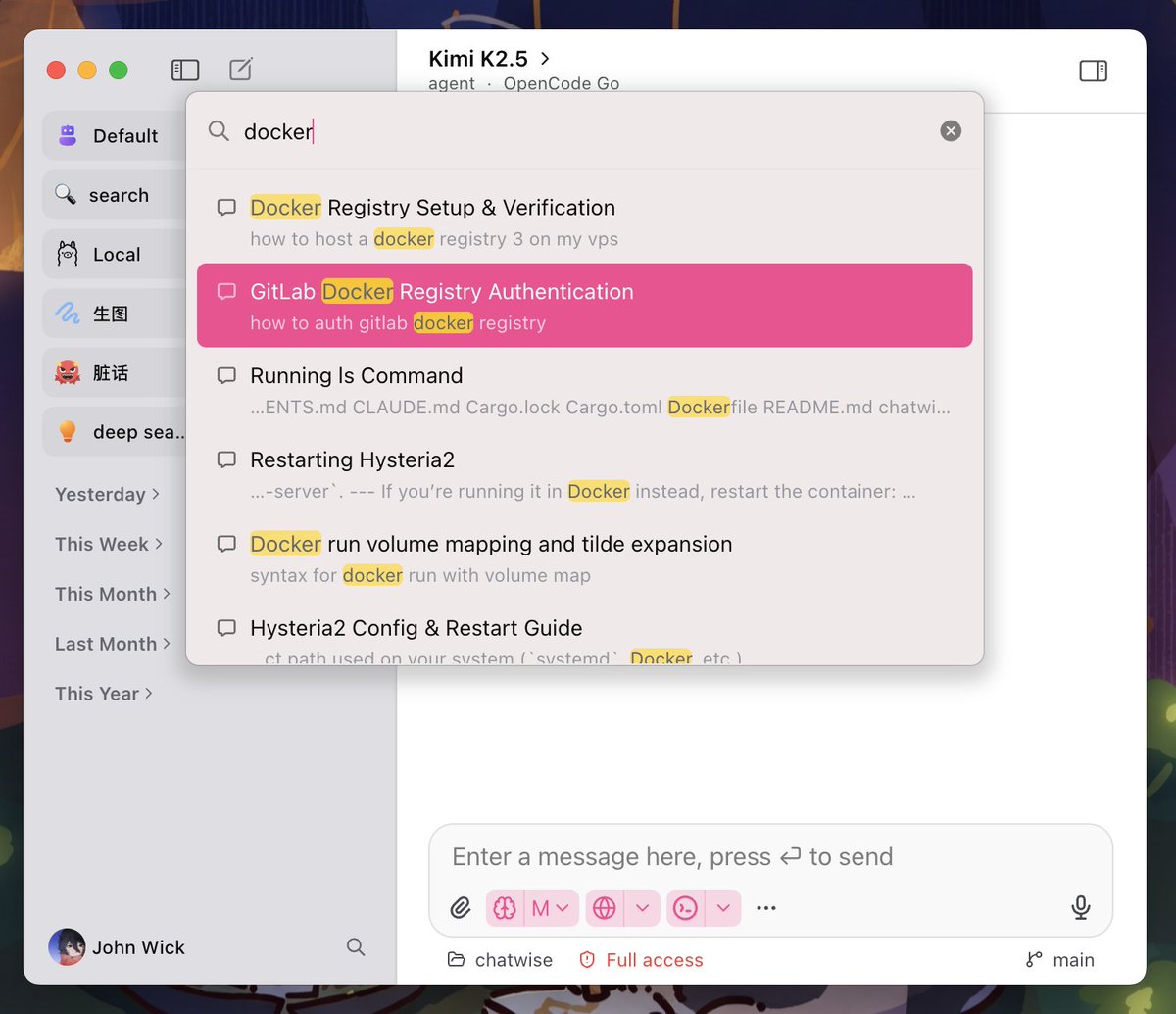Viewport: 1176px width, 1014px height.
Task: Select the 脏话 assistant
Action: point(115,373)
